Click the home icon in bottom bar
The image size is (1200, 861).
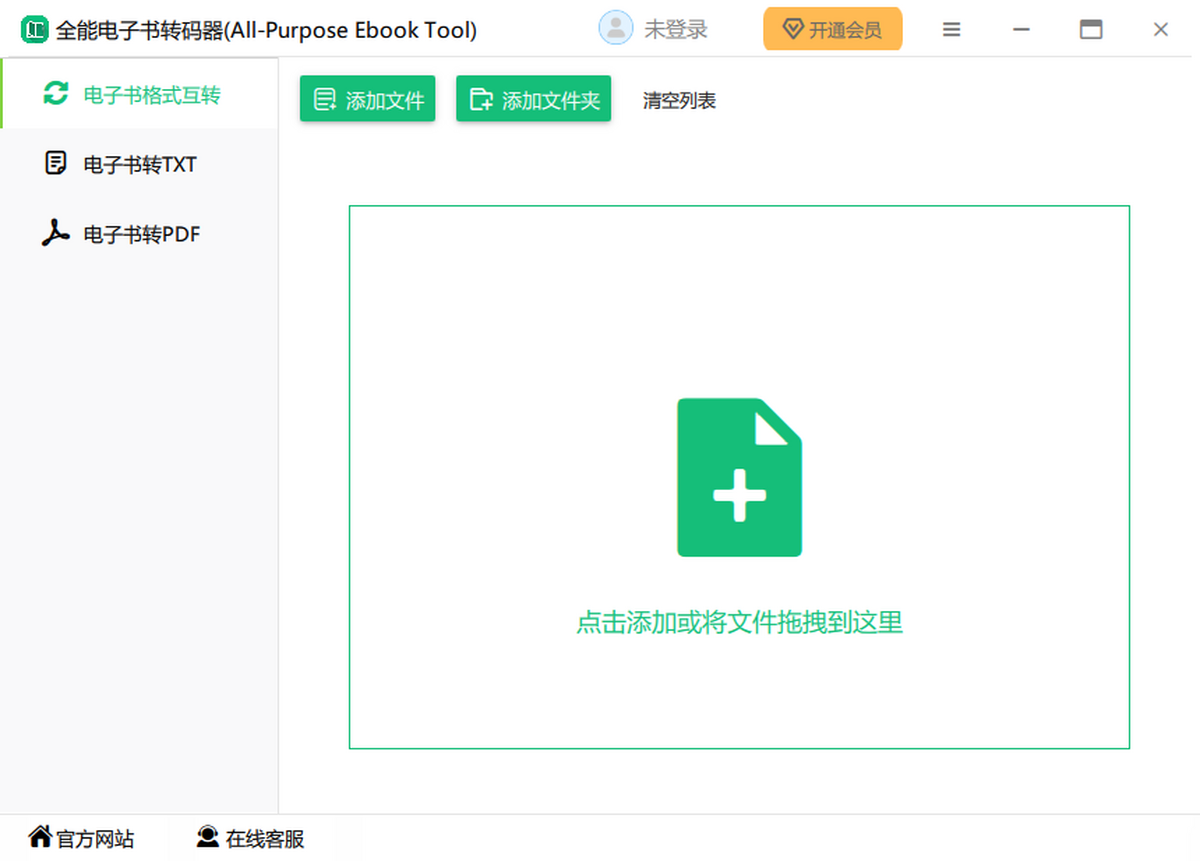pyautogui.click(x=40, y=837)
